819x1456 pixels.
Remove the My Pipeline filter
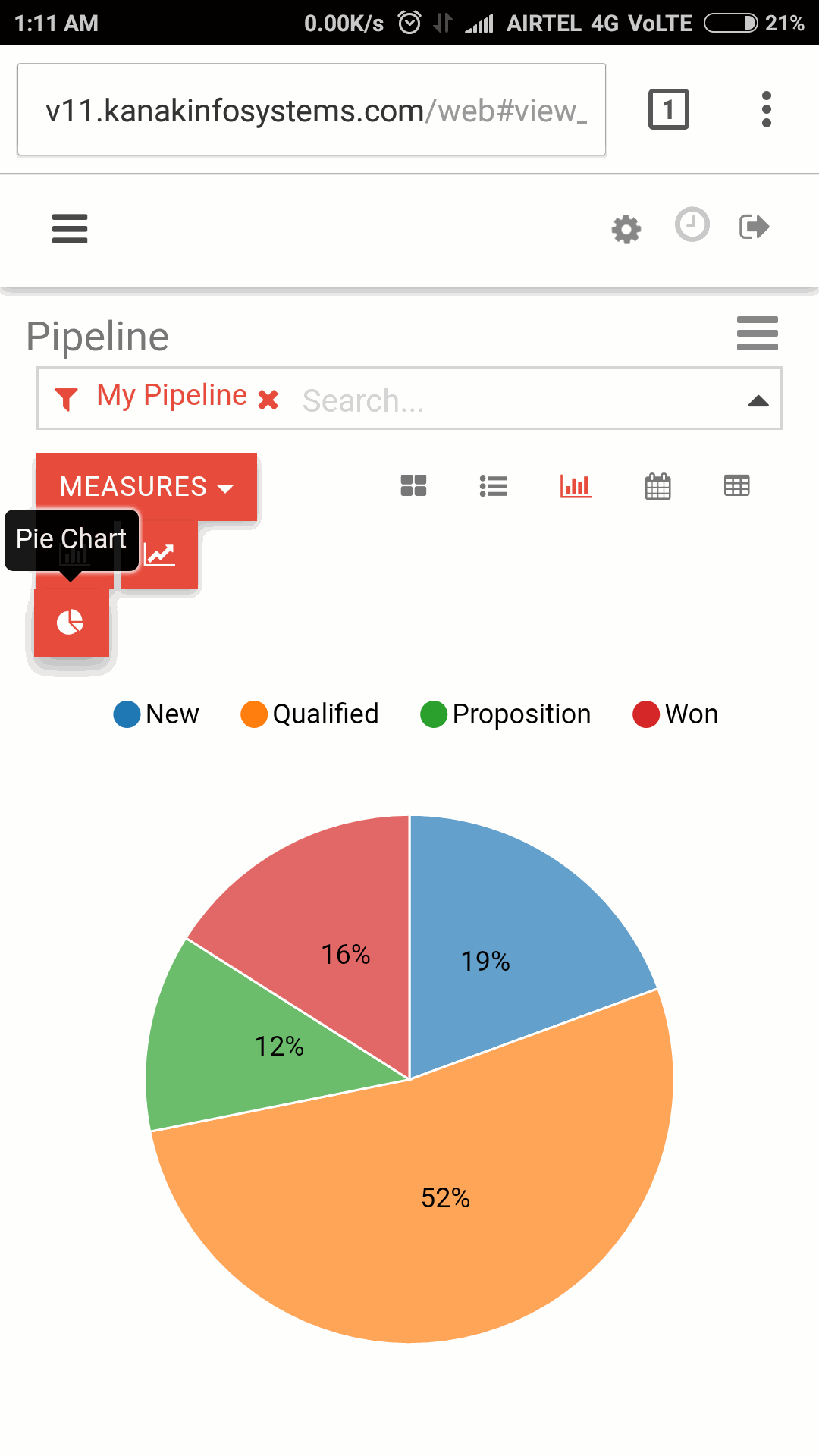point(268,399)
